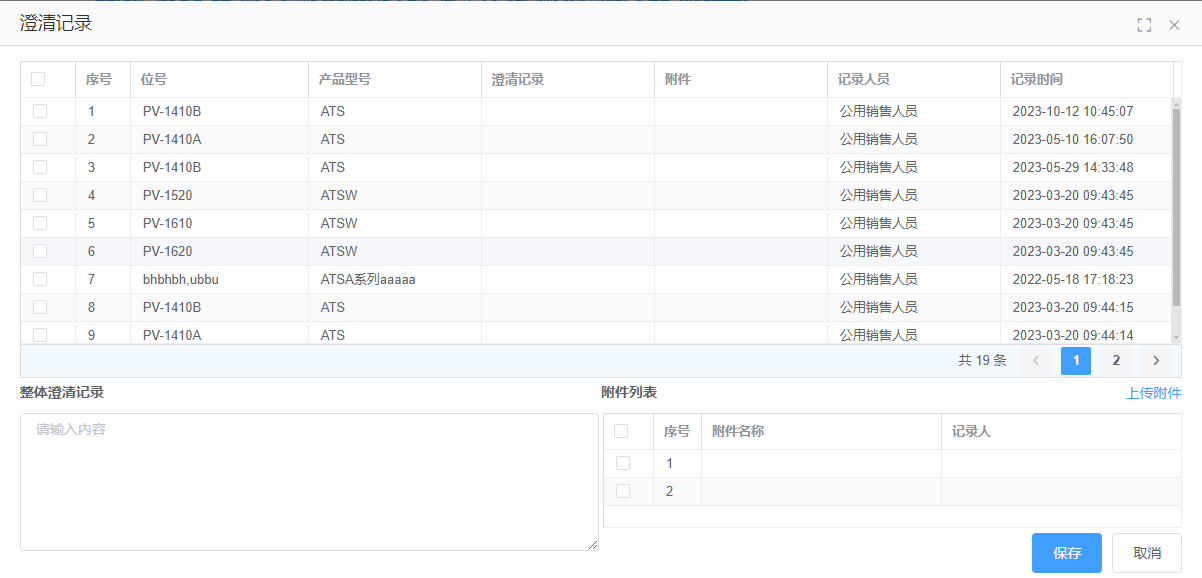1202x578 pixels.
Task: Click the 保存 button
Action: [1066, 553]
